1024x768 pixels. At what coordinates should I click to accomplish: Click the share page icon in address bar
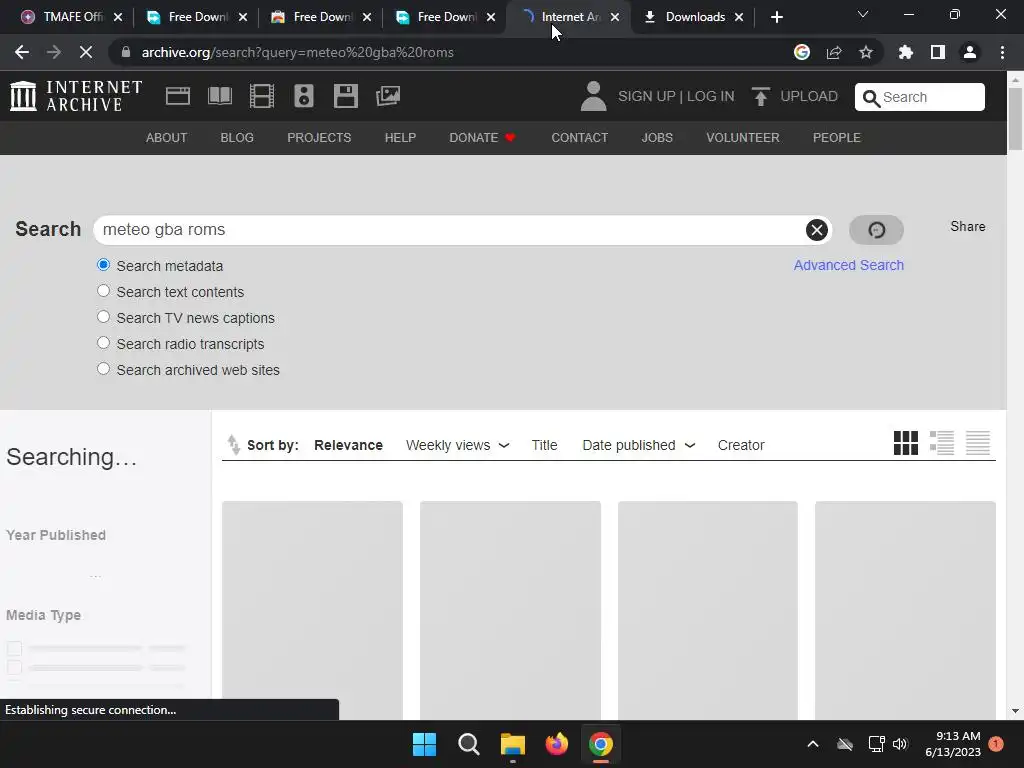click(x=834, y=52)
